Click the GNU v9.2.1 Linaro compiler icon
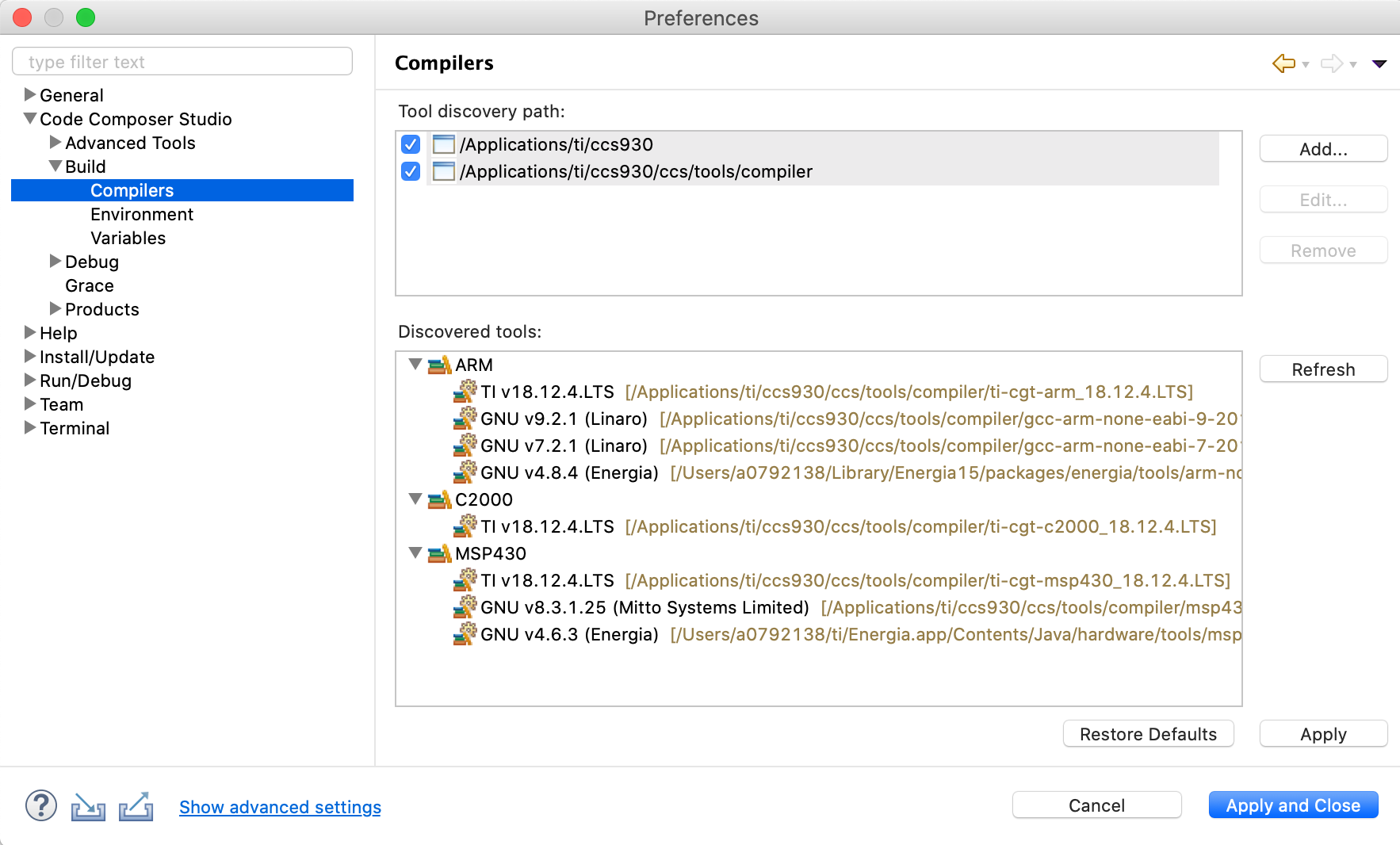Viewport: 1400px width, 845px height. pos(465,418)
